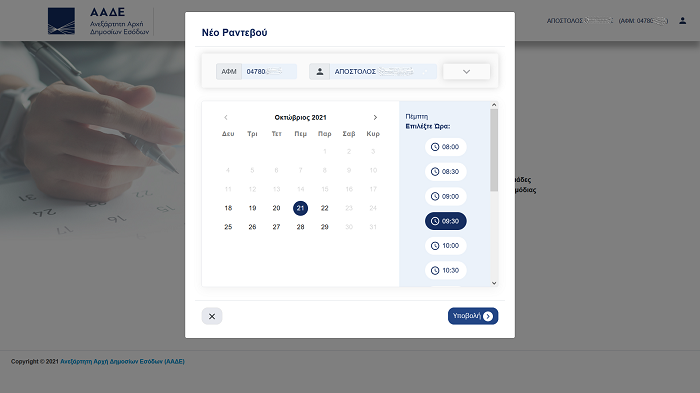Select October 18 in the calendar
The image size is (700, 393).
point(228,208)
